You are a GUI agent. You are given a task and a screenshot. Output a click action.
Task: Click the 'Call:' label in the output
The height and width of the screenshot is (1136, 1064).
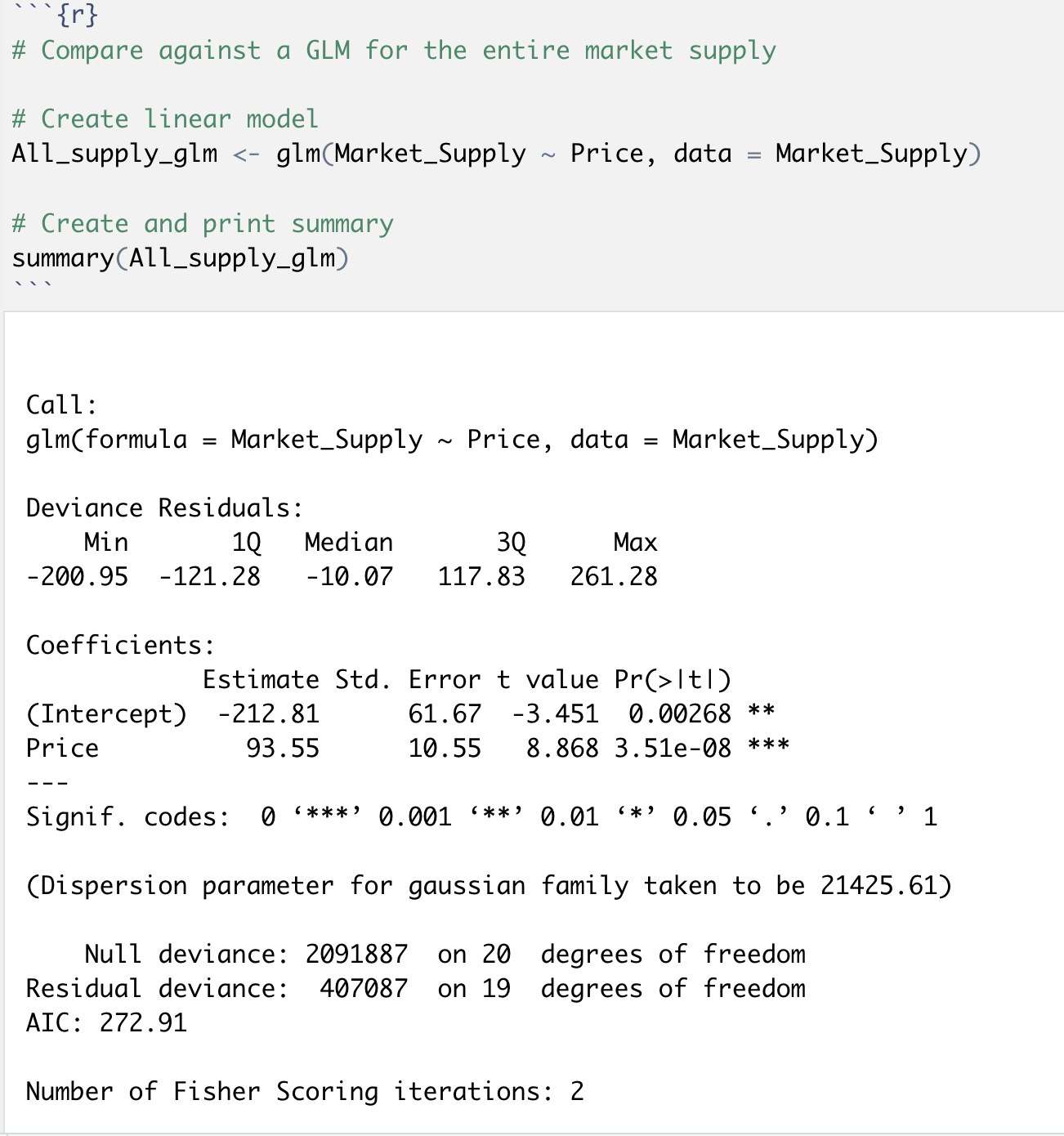61,405
